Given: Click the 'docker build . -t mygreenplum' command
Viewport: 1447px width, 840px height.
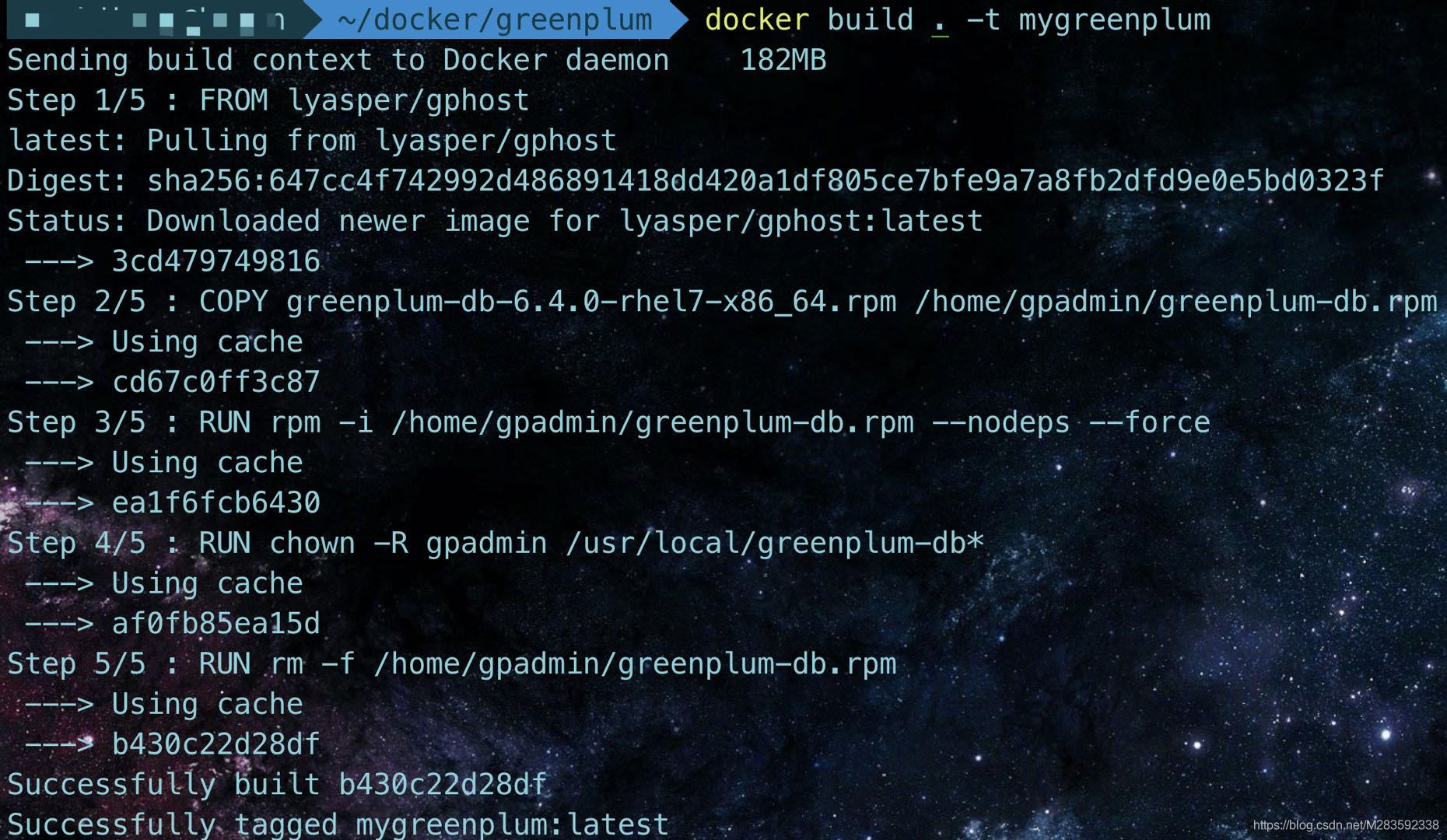Looking at the screenshot, I should (x=958, y=19).
